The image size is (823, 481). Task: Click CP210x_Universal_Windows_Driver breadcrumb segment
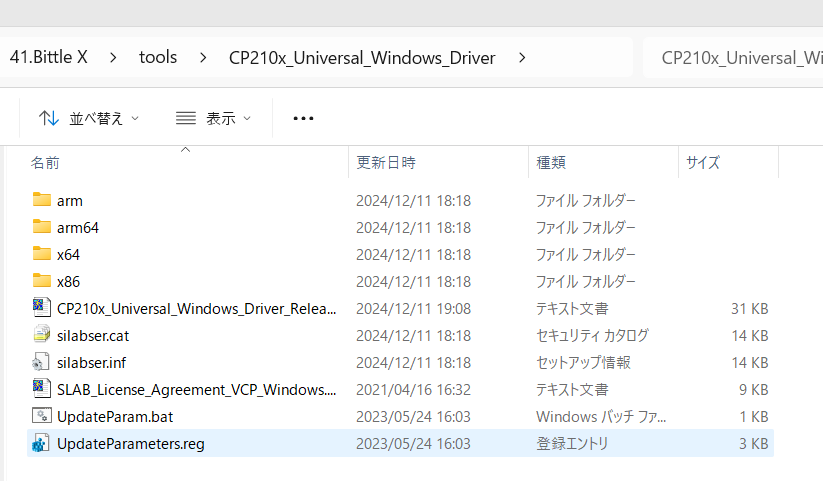[x=362, y=58]
